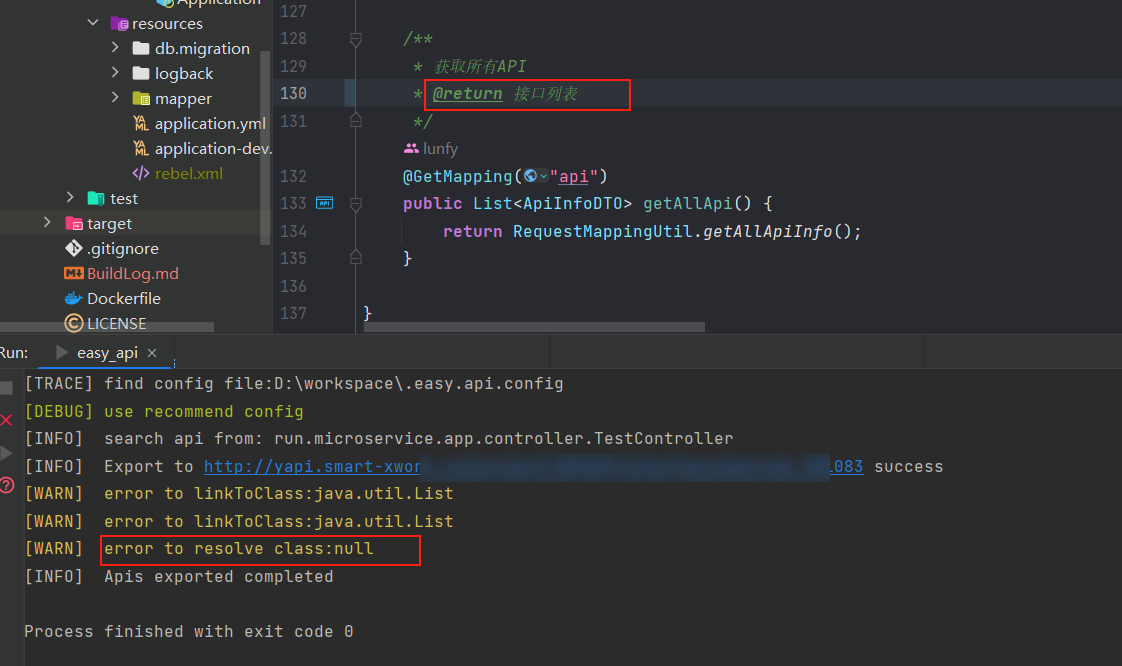The height and width of the screenshot is (666, 1122).
Task: Click the RequestMappingUtil class reference
Action: 603,231
